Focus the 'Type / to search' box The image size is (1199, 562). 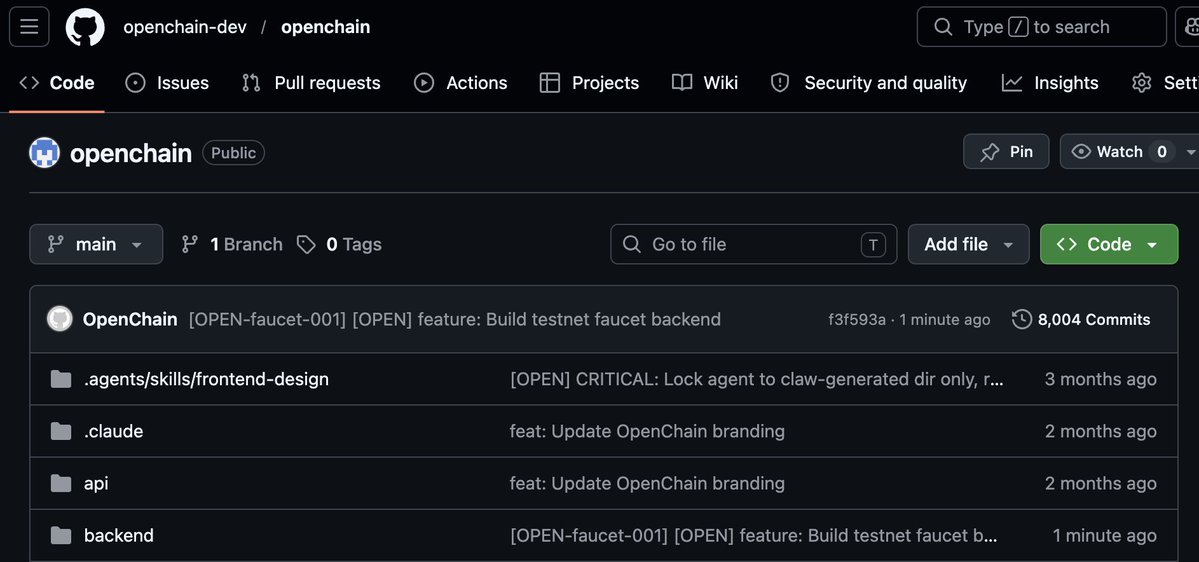[1041, 27]
